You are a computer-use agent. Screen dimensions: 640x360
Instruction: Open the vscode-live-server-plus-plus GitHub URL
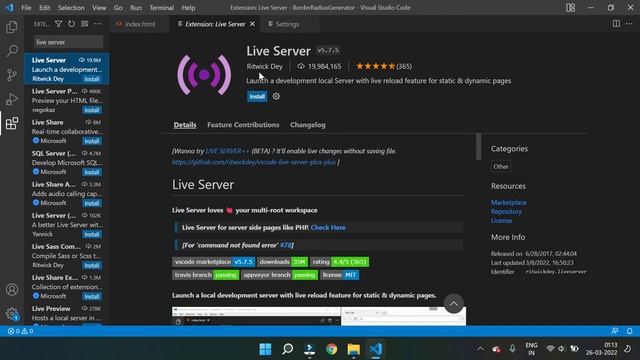tap(254, 162)
